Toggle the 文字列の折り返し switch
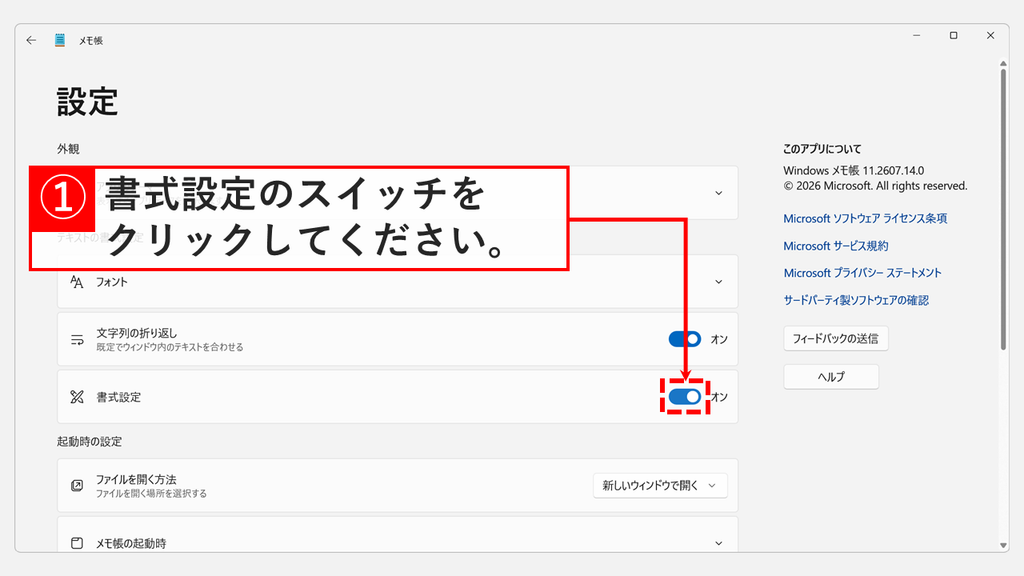 point(684,339)
